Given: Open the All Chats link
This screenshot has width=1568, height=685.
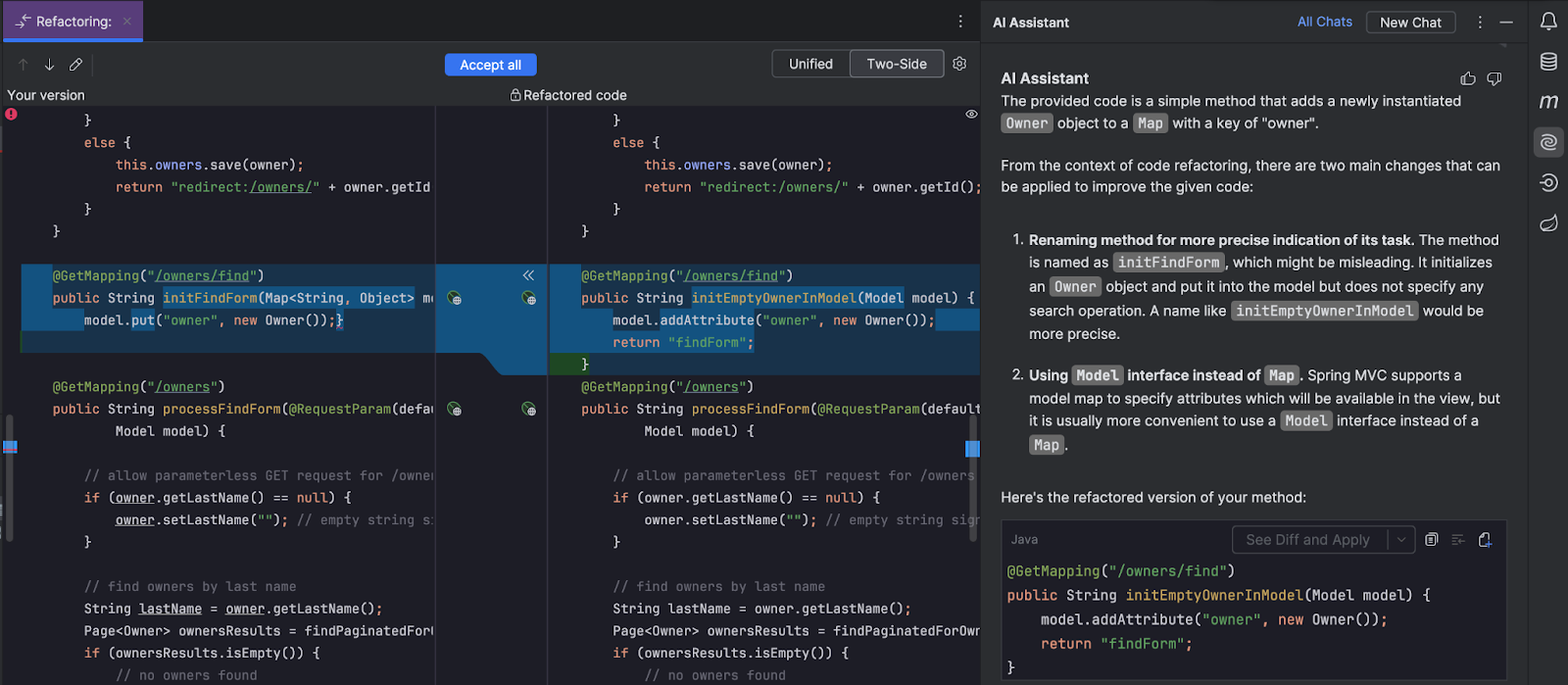Looking at the screenshot, I should click(1325, 22).
